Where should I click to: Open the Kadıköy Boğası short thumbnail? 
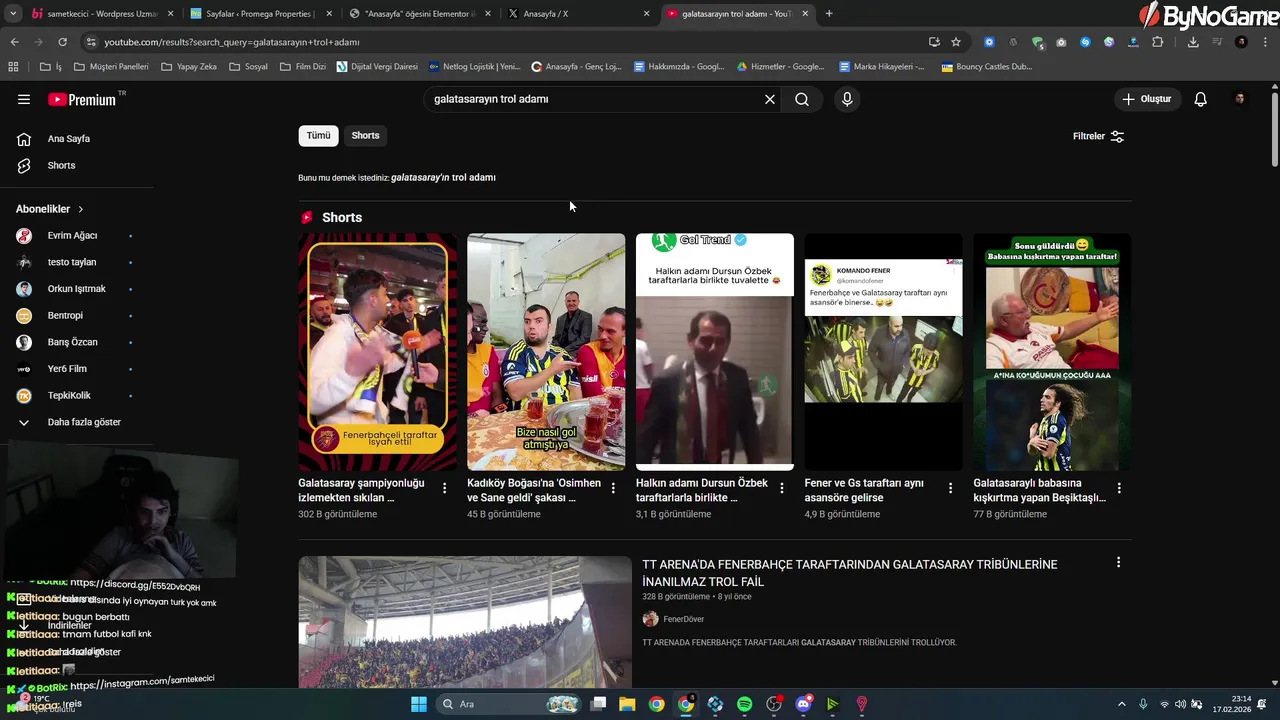546,352
